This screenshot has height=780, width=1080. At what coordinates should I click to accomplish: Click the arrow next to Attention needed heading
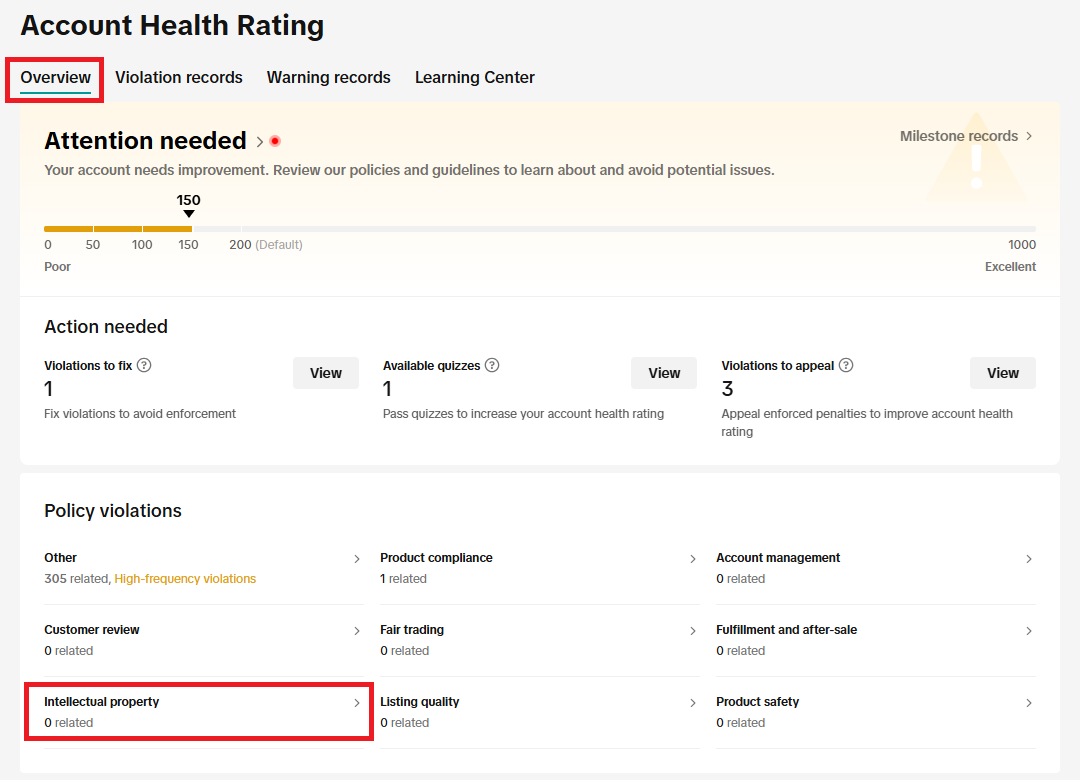[260, 141]
